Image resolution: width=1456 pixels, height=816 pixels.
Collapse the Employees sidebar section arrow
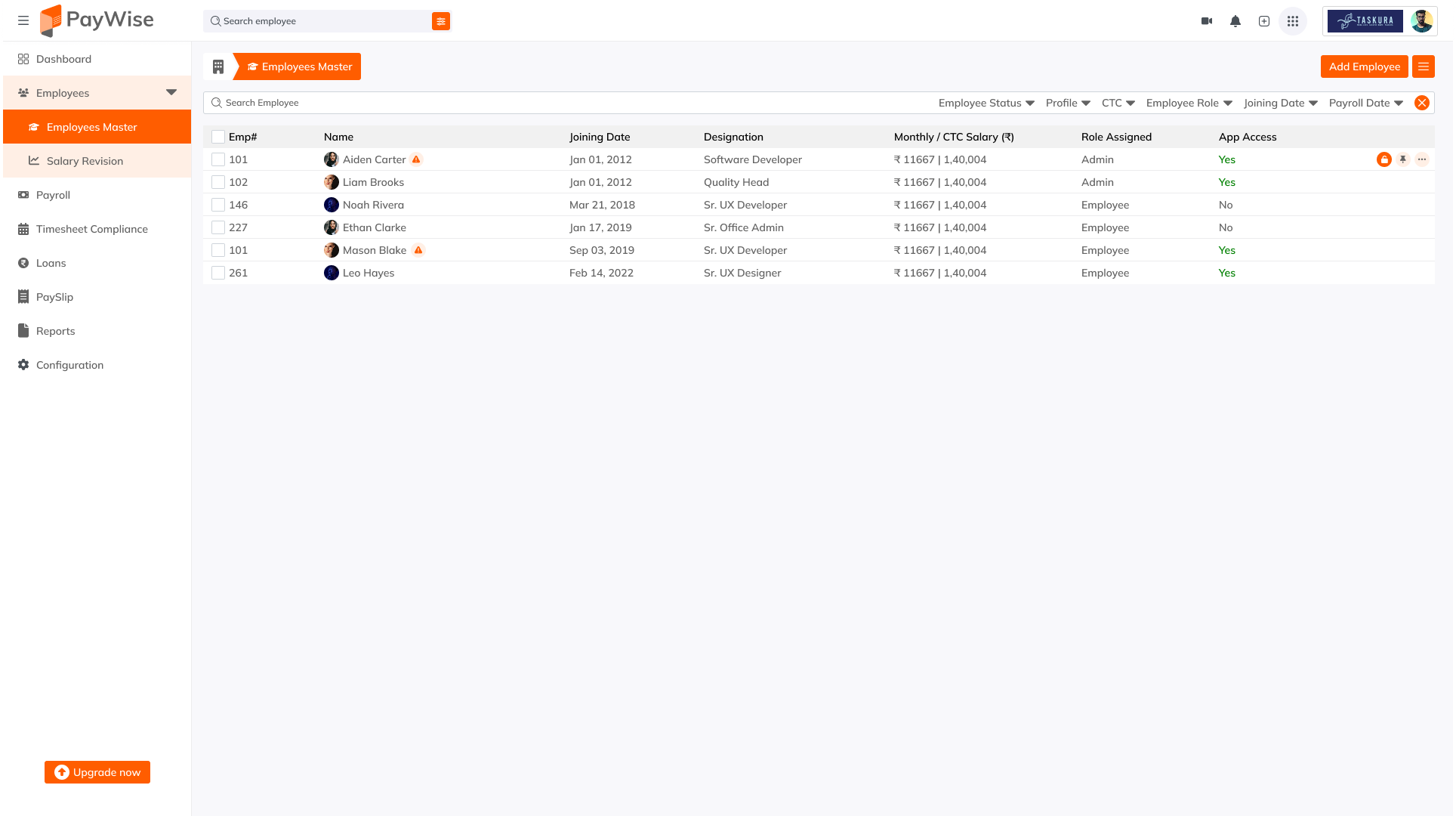pos(171,92)
